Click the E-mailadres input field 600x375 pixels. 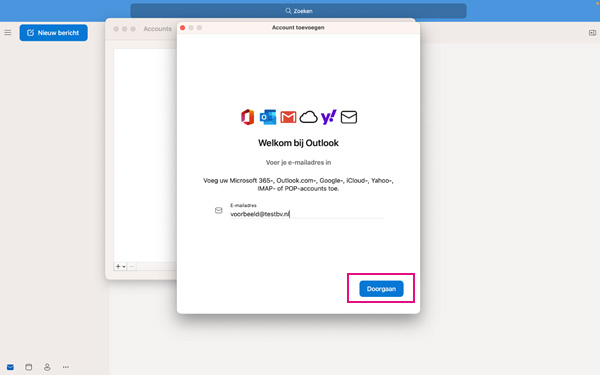click(307, 214)
